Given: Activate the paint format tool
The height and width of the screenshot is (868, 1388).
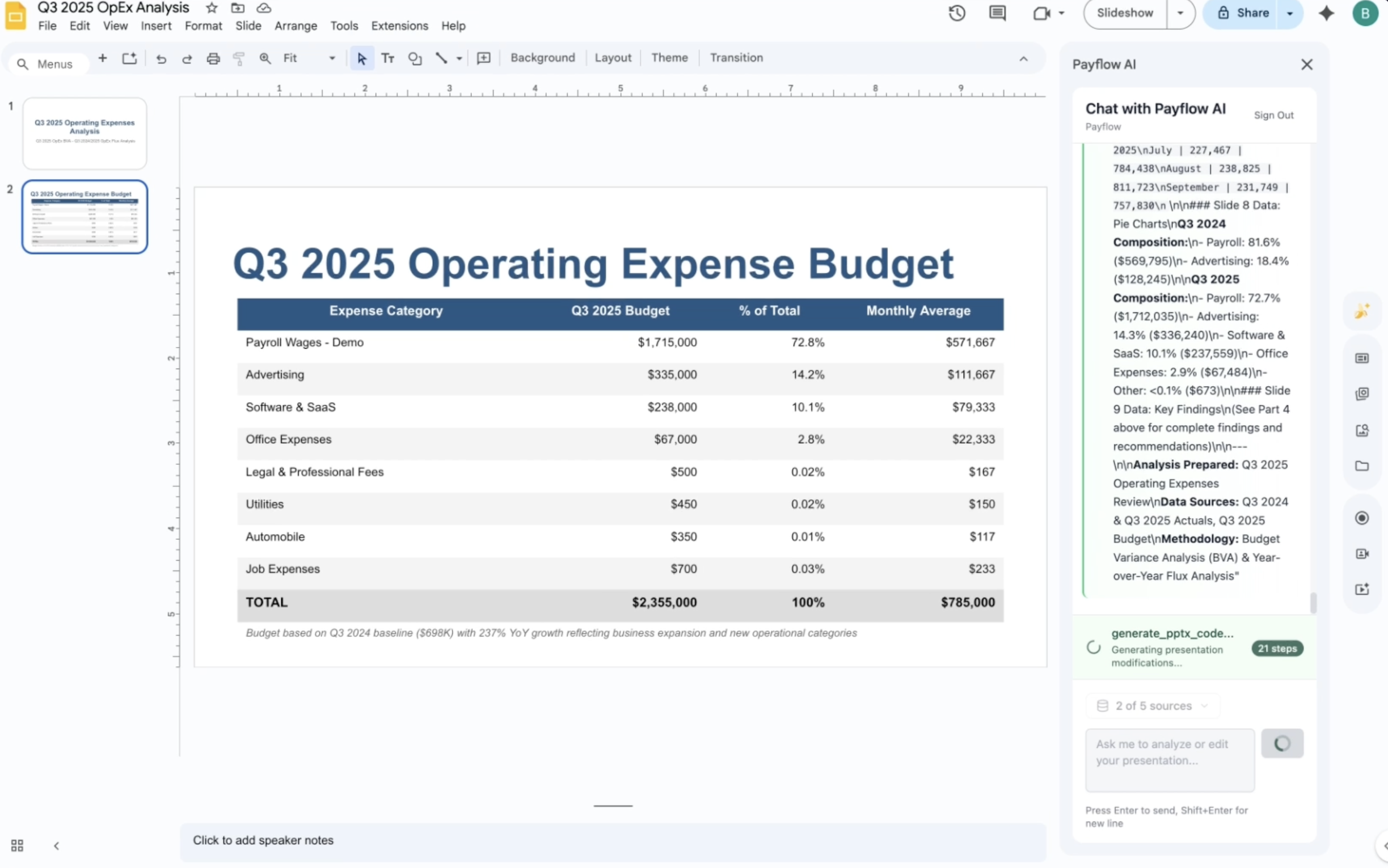Looking at the screenshot, I should tap(238, 58).
